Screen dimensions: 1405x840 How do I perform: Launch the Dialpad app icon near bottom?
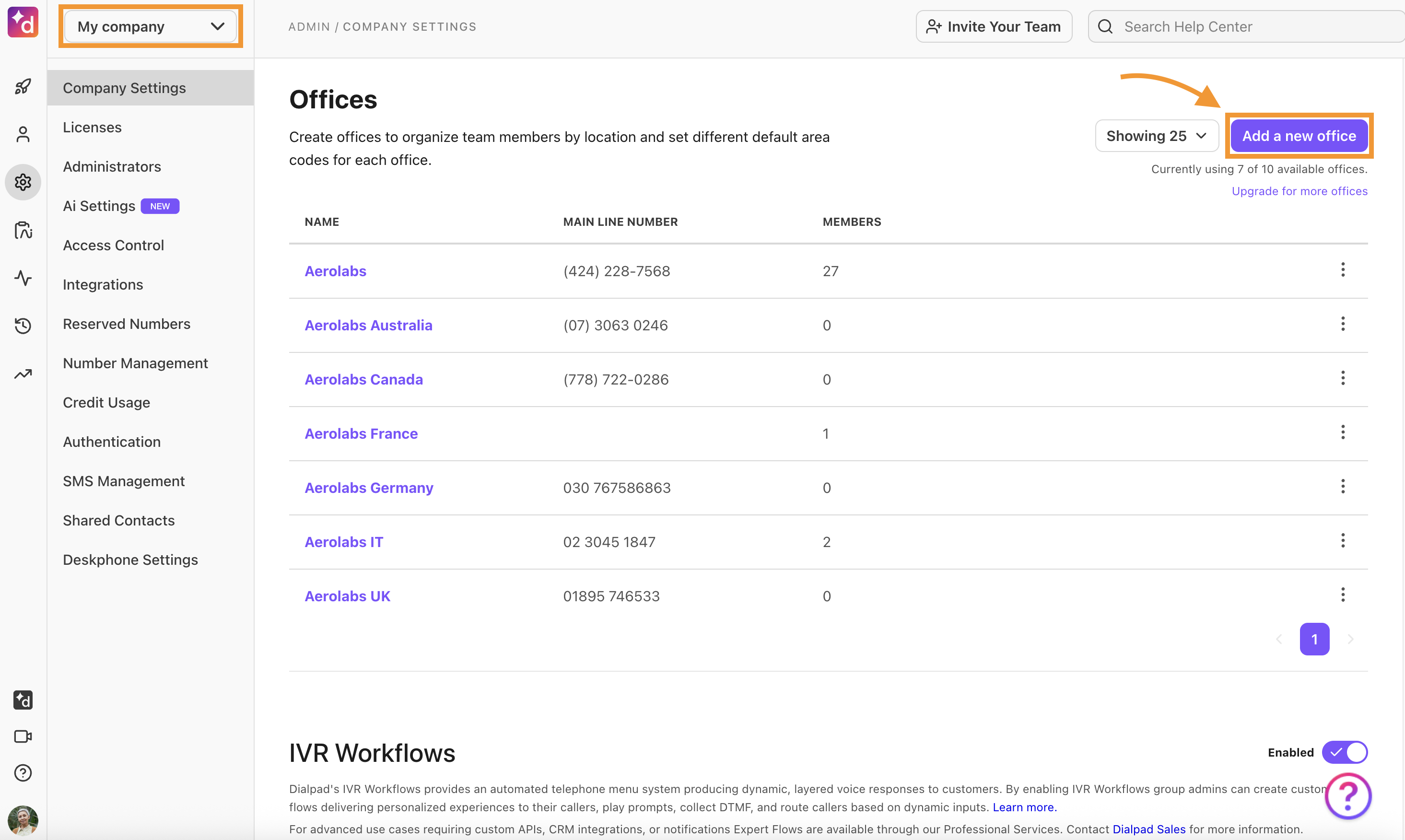[23, 700]
